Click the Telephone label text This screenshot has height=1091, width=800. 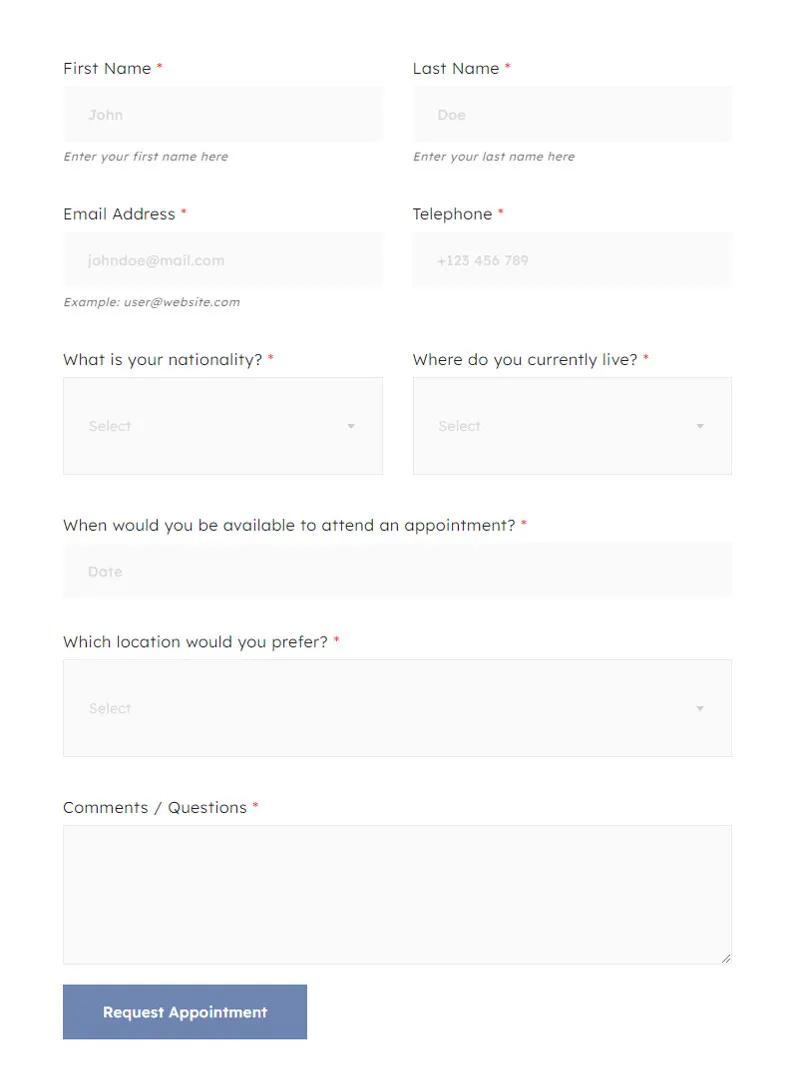tap(452, 214)
